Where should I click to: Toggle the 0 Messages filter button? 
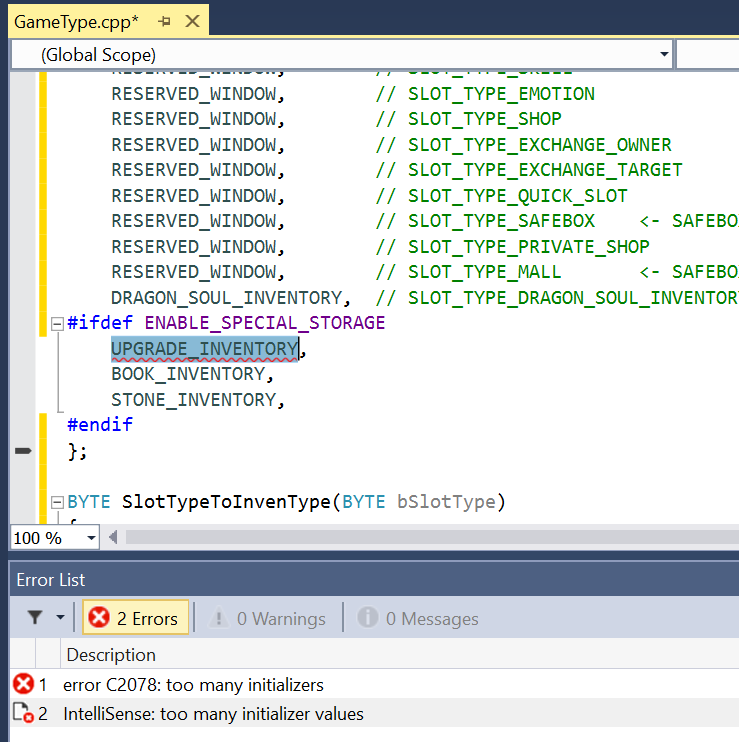[x=418, y=618]
